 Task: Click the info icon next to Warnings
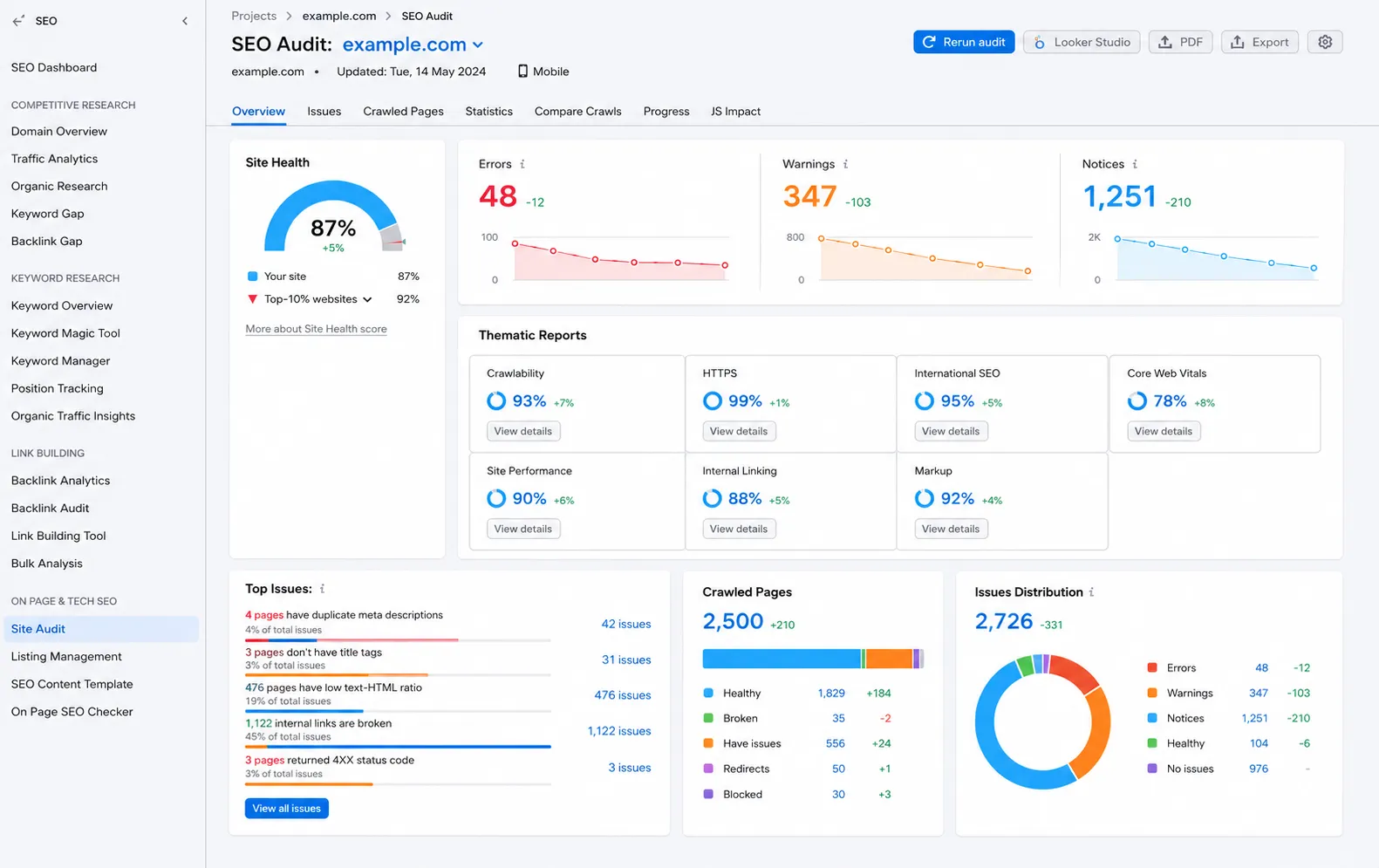[845, 164]
